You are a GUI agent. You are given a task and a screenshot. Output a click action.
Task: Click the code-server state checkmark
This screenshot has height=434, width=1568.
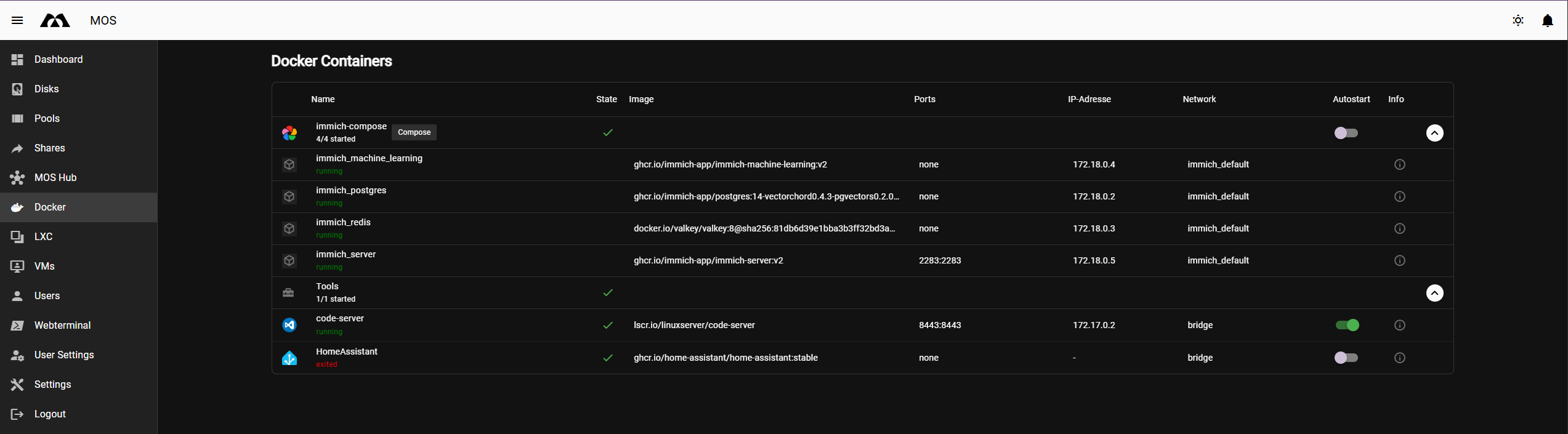[x=608, y=325]
